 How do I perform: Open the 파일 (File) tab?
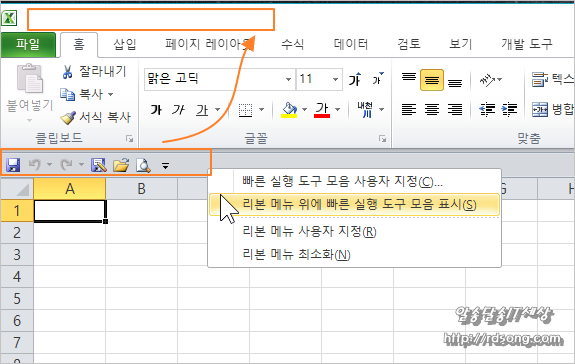coord(28,44)
